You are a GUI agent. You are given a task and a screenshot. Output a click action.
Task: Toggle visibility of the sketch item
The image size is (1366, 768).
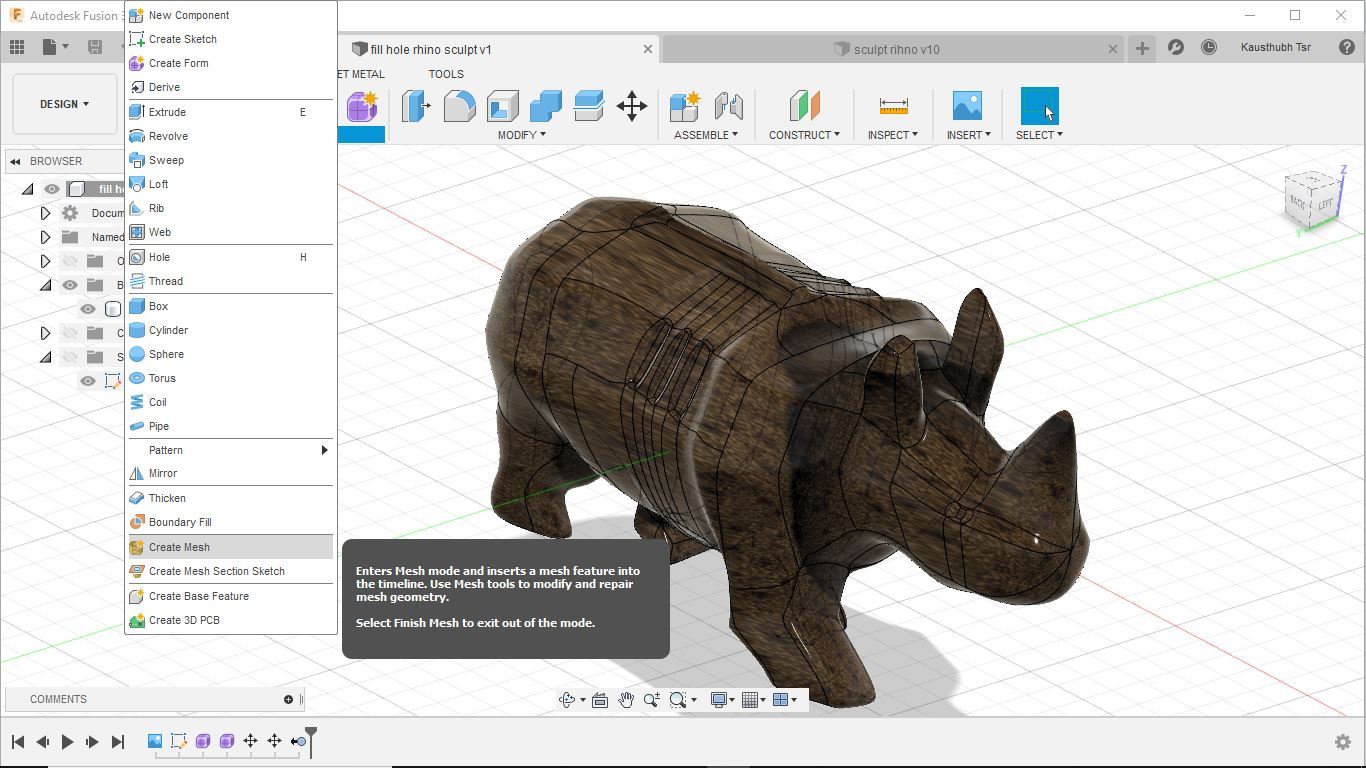pyautogui.click(x=88, y=381)
